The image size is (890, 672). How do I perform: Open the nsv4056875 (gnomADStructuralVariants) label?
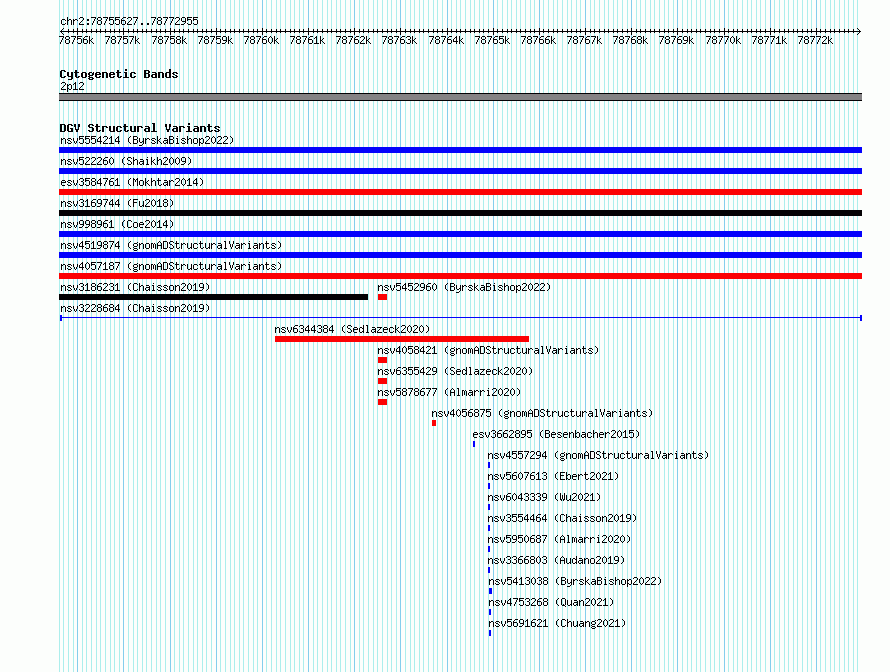tap(542, 413)
